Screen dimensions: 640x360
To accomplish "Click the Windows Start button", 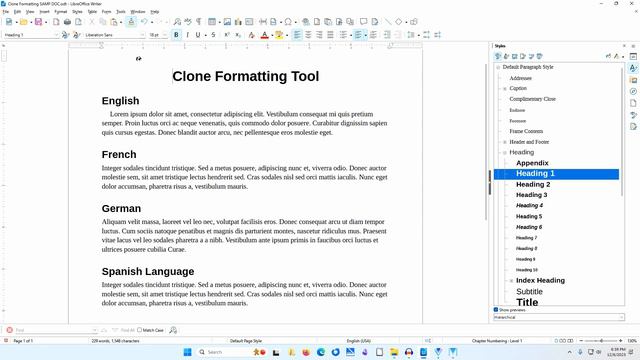I will tap(187, 352).
